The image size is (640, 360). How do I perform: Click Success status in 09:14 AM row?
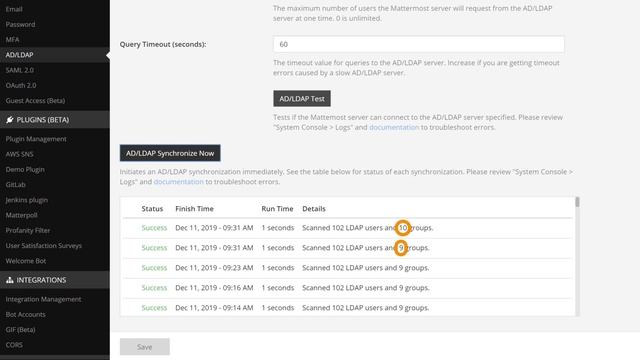pyautogui.click(x=154, y=308)
